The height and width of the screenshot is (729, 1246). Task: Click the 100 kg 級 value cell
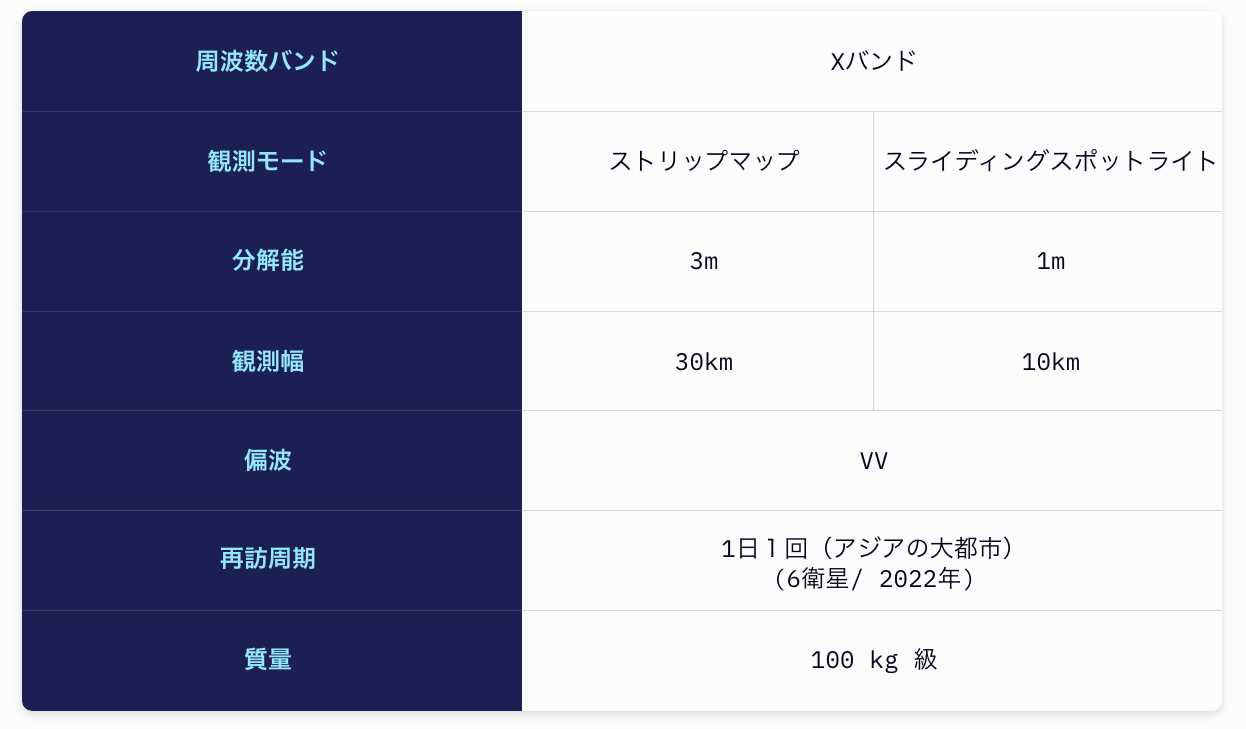[872, 660]
